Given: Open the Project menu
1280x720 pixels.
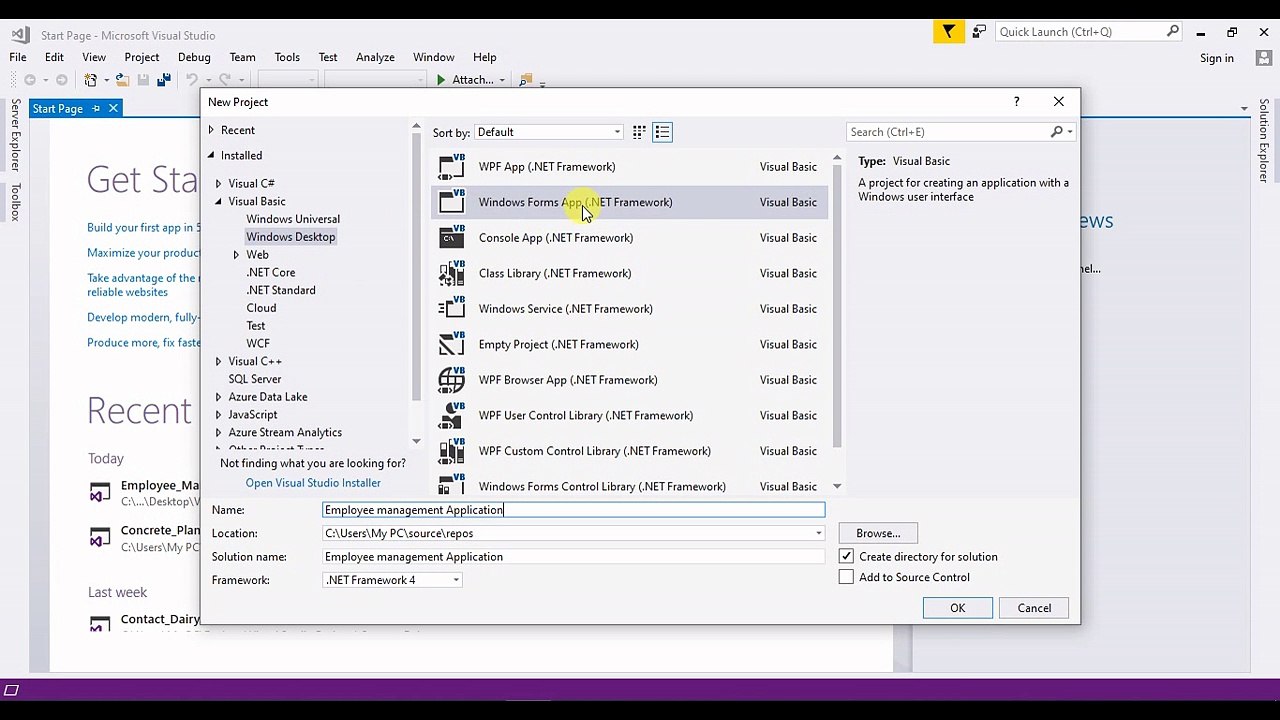Looking at the screenshot, I should 142,57.
